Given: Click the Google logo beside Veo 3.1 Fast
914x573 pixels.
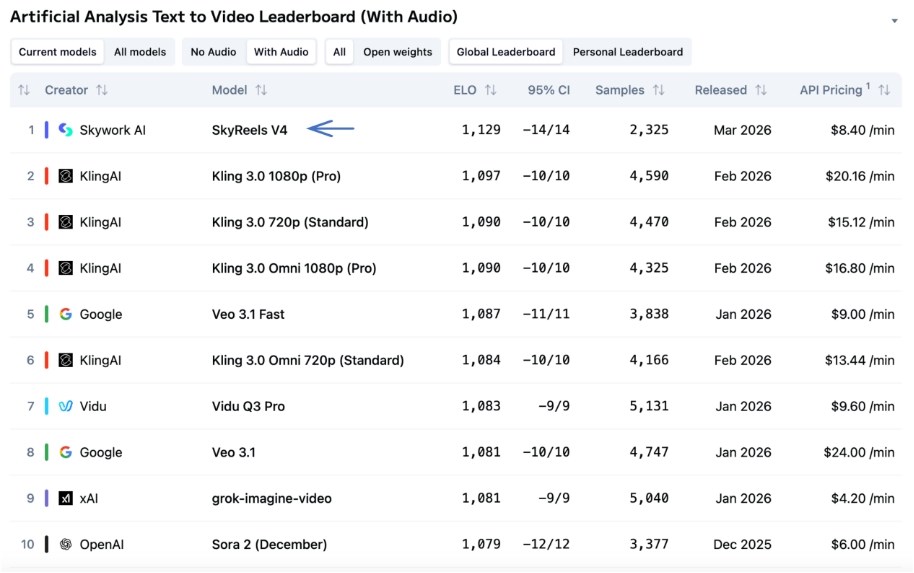Looking at the screenshot, I should click(x=66, y=314).
